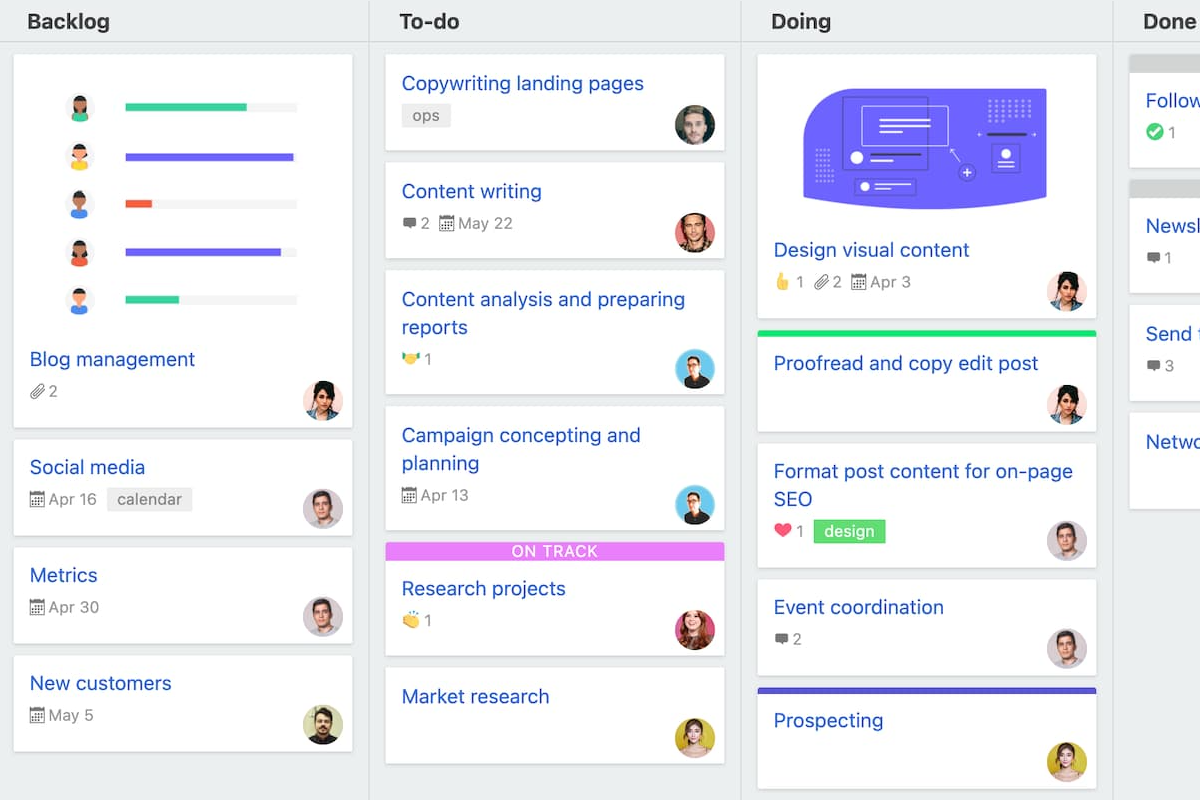The image size is (1200, 800).
Task: Click the ops tag on Copywriting card
Action: click(426, 116)
